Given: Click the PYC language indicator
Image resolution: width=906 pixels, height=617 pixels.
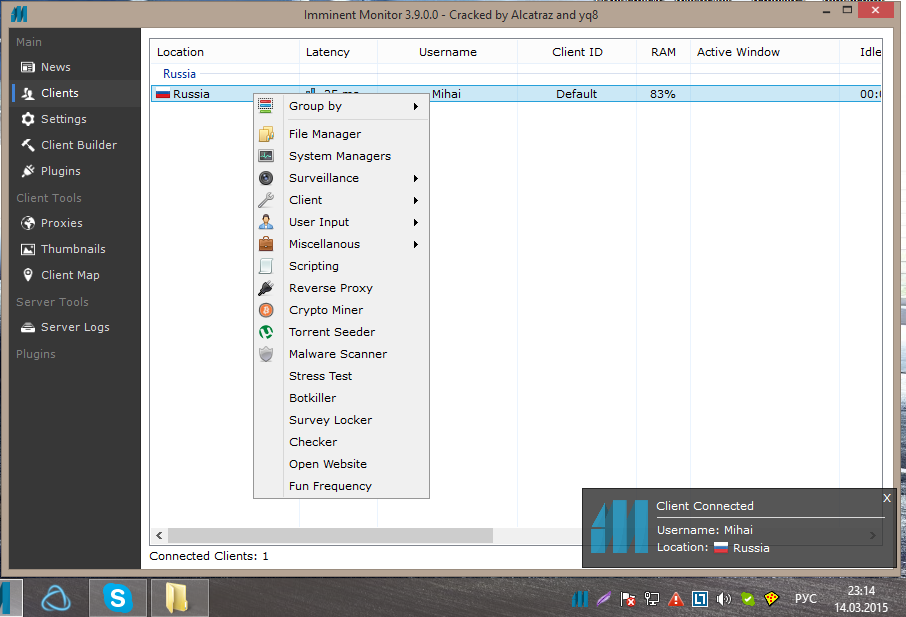Looking at the screenshot, I should point(805,599).
